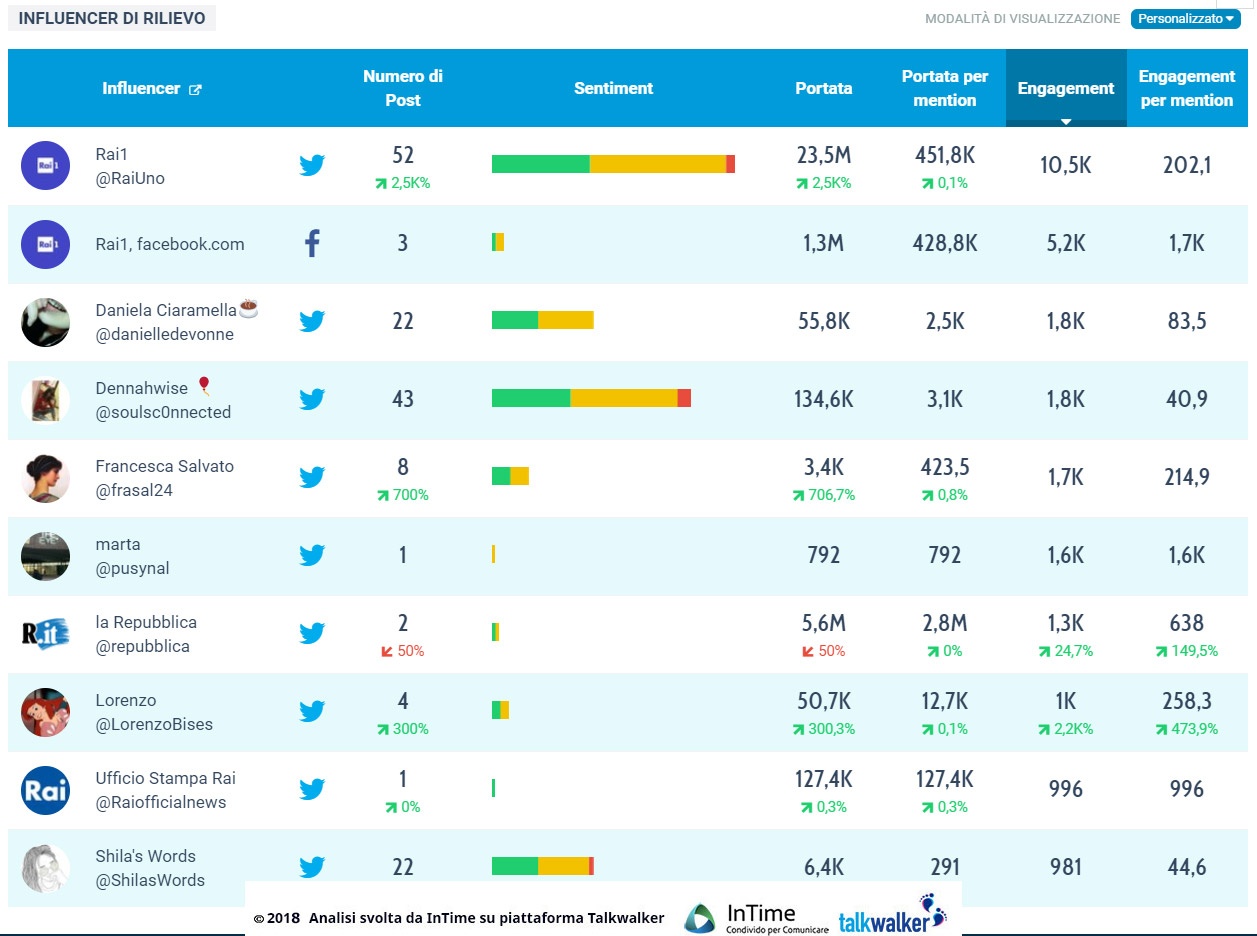The image size is (1257, 936).
Task: Open the @pusynal influencer link
Action: pos(132,568)
